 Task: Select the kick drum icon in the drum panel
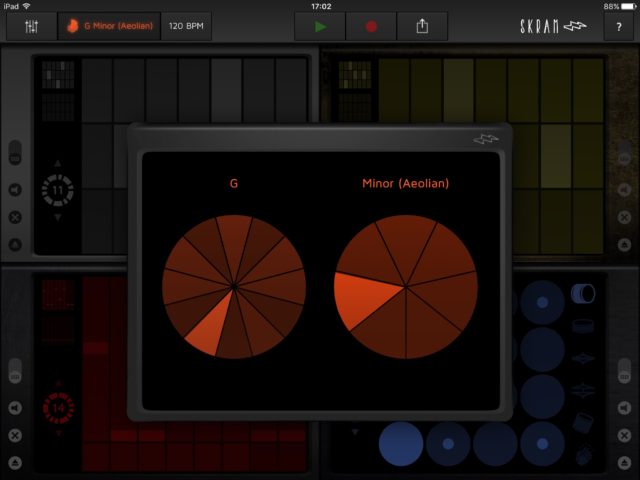pyautogui.click(x=583, y=293)
